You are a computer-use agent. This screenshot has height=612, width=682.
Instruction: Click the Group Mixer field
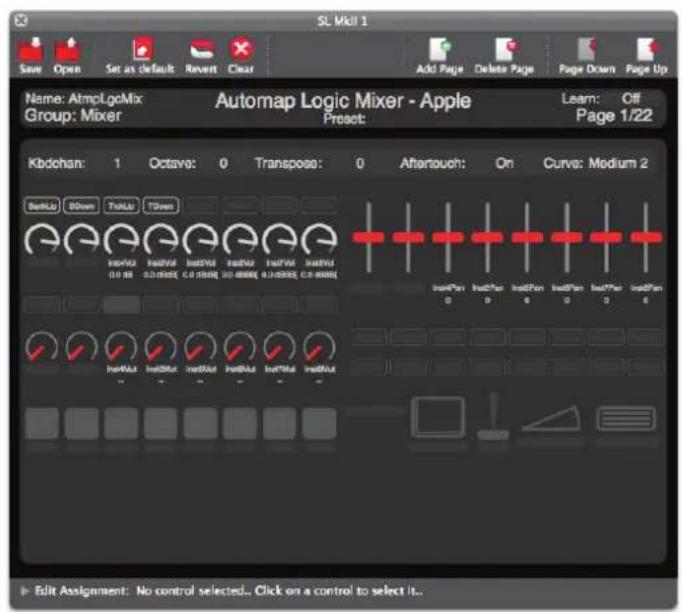point(73,115)
